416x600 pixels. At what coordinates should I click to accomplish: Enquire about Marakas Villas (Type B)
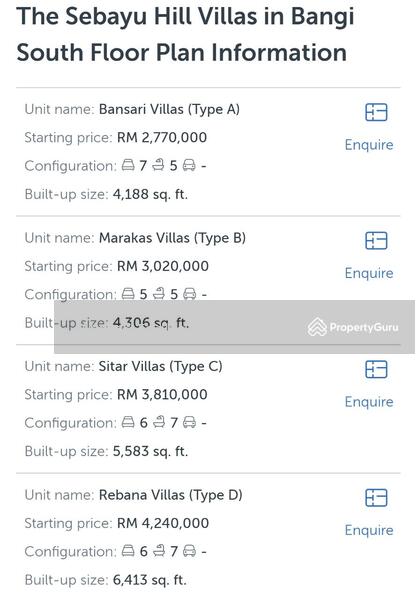pos(369,273)
